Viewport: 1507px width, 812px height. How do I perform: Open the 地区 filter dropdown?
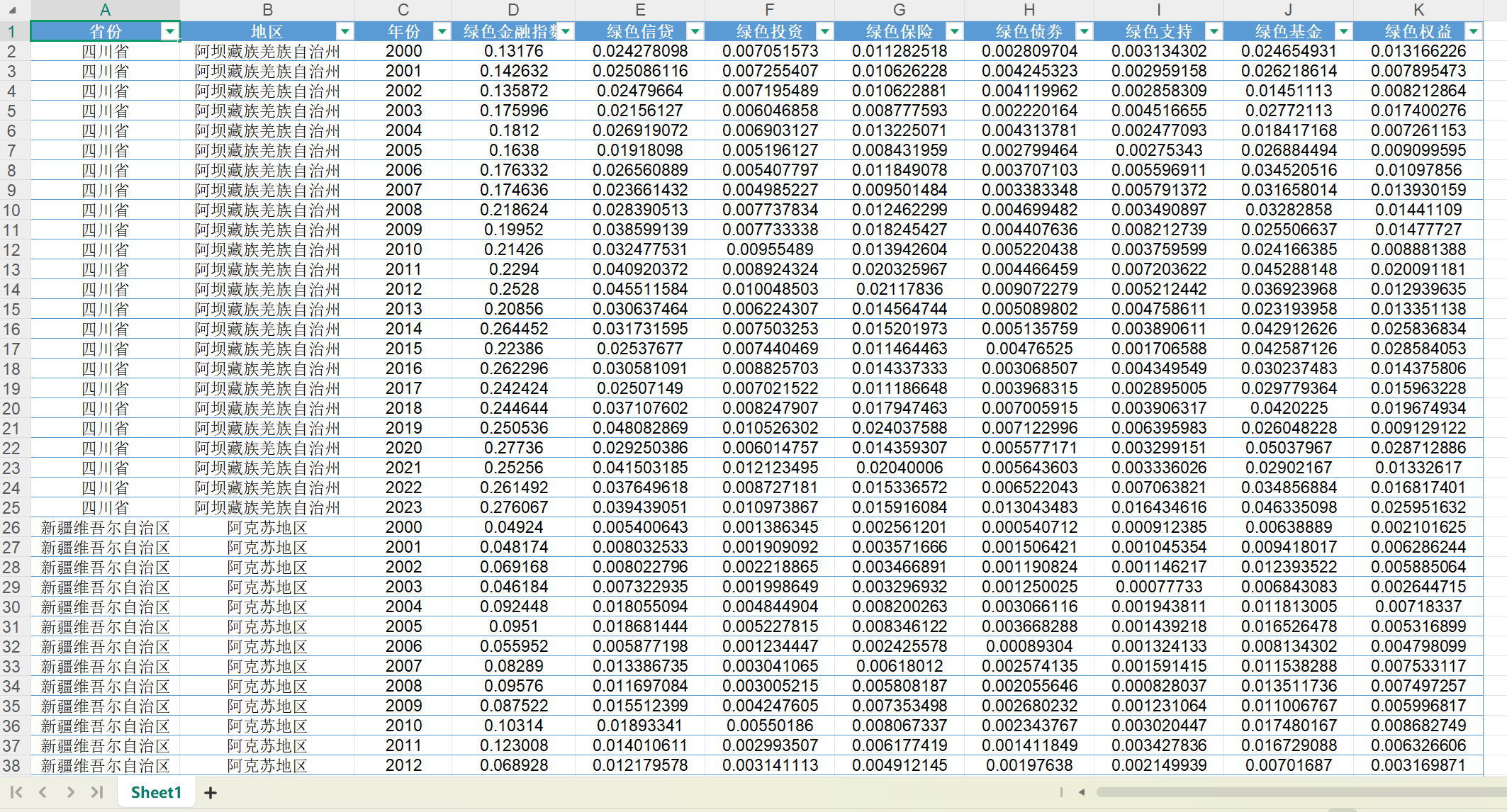(345, 31)
